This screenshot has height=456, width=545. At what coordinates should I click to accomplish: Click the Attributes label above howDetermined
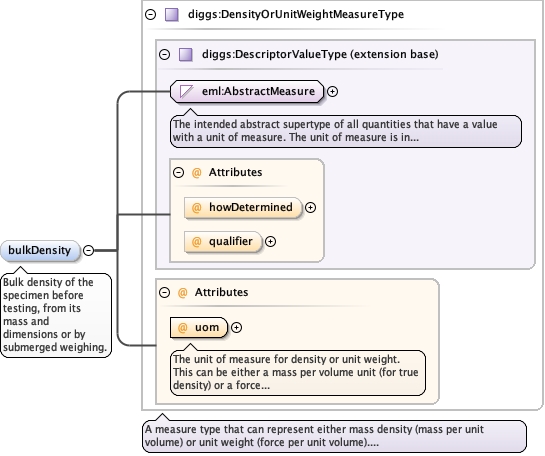point(235,172)
